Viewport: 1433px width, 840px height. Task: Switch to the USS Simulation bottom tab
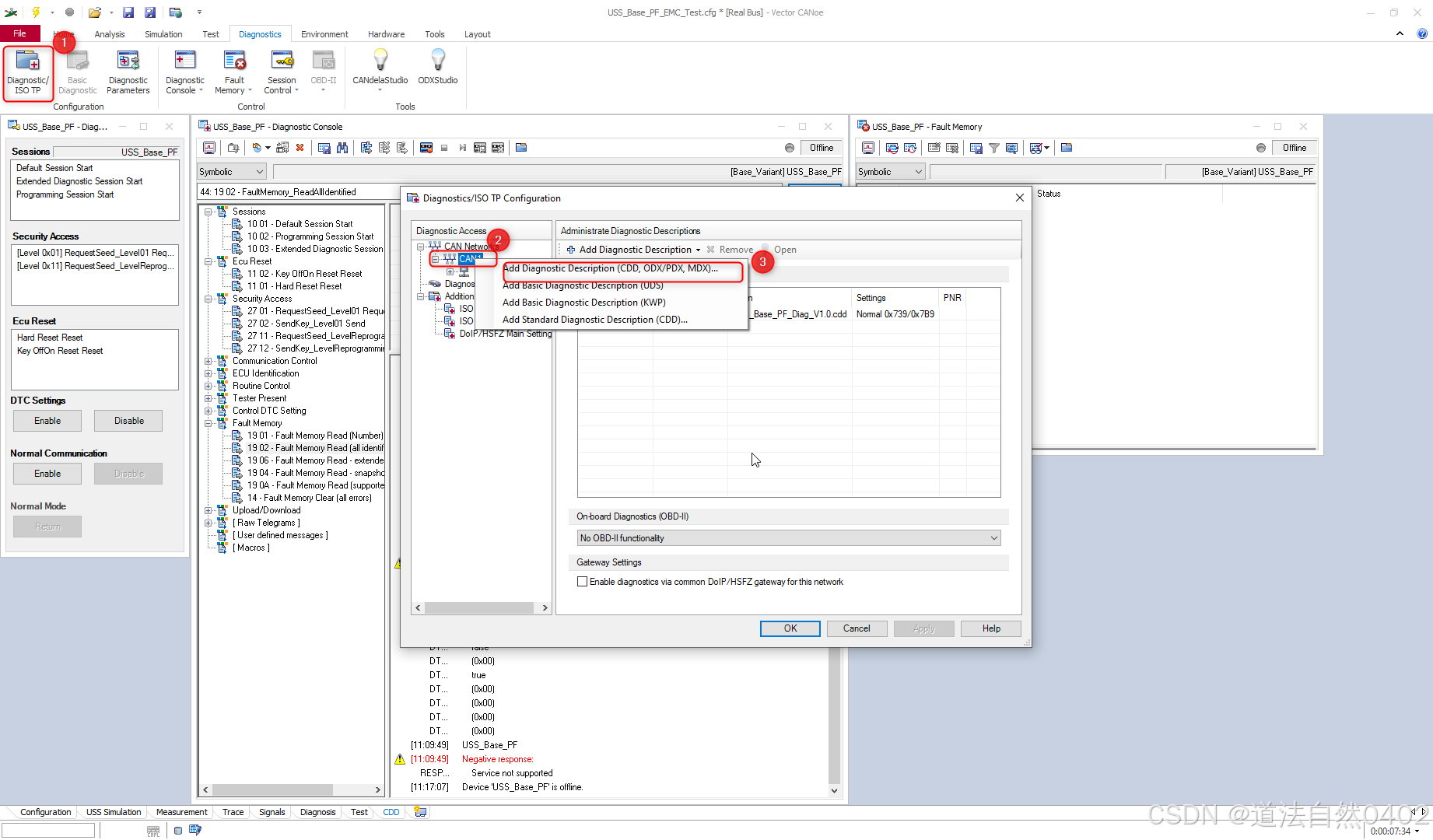pyautogui.click(x=114, y=812)
